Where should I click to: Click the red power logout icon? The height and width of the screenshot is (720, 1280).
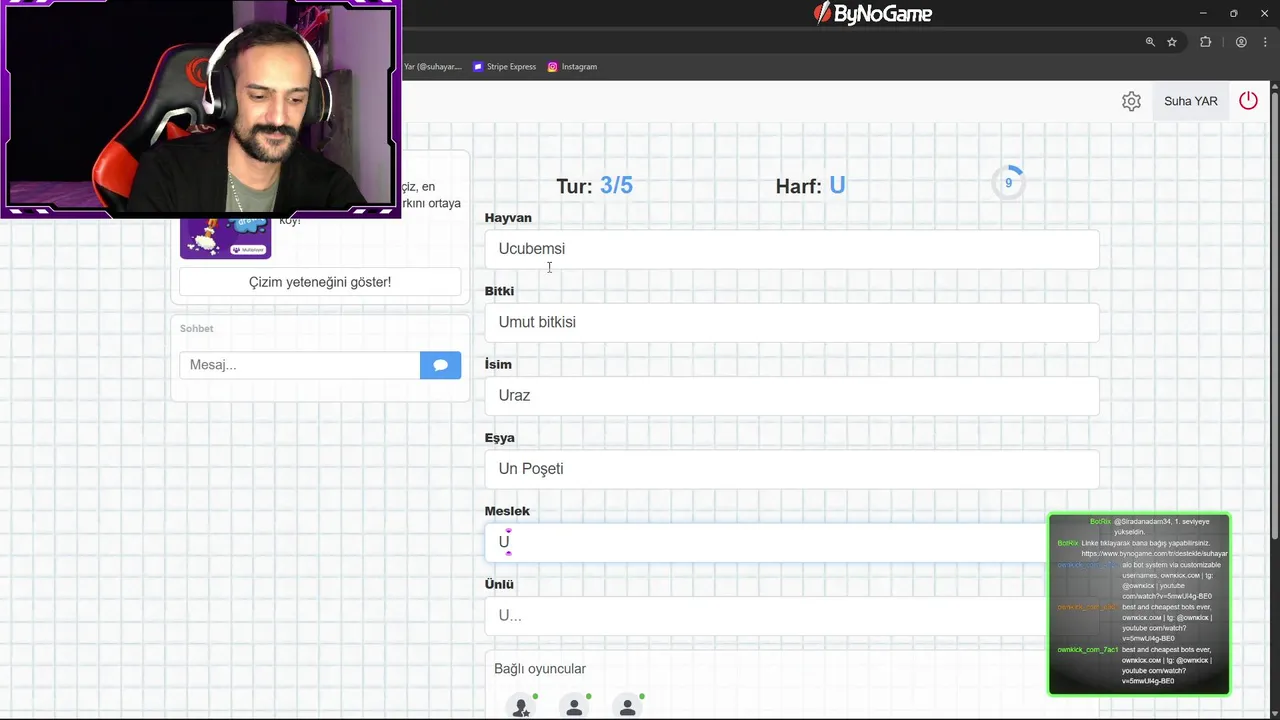pos(1248,101)
